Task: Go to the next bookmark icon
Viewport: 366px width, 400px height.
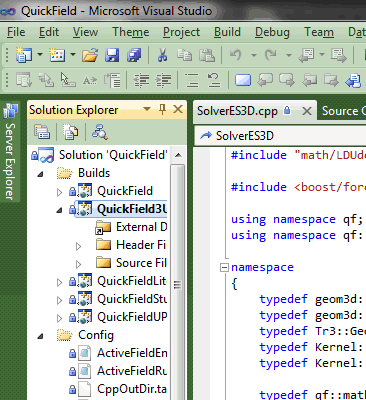Action: (287, 80)
